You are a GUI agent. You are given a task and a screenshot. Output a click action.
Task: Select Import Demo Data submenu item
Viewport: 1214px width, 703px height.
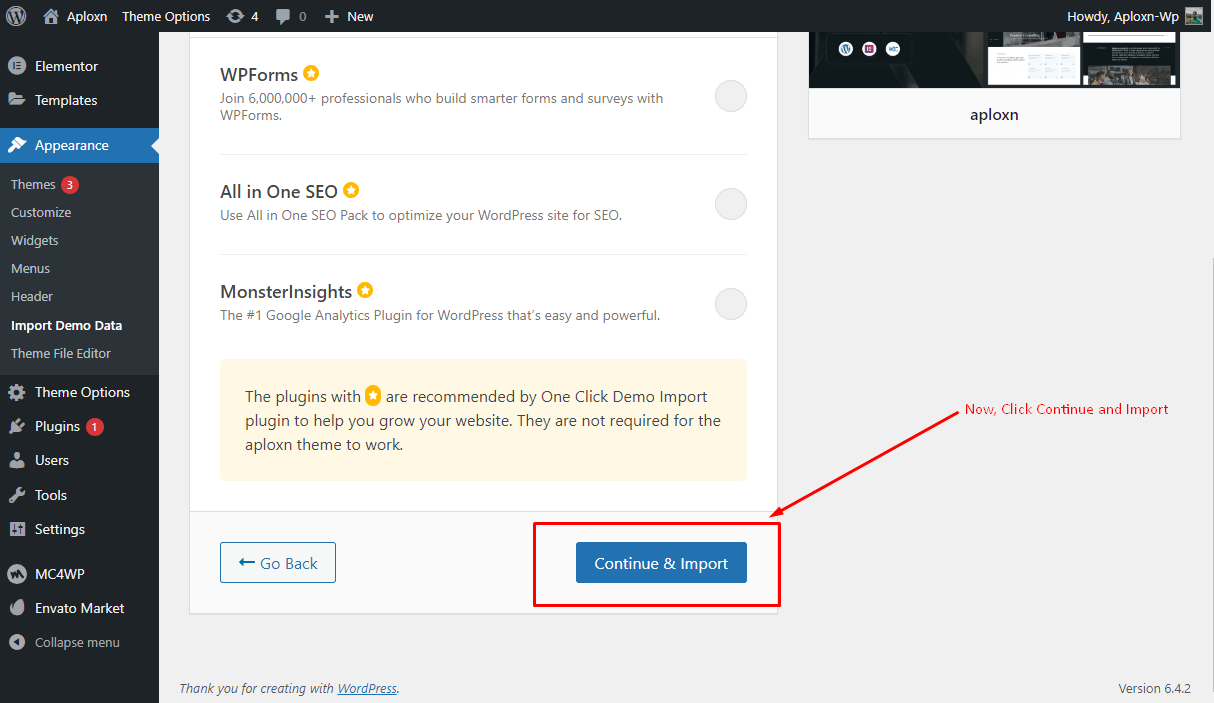point(67,325)
